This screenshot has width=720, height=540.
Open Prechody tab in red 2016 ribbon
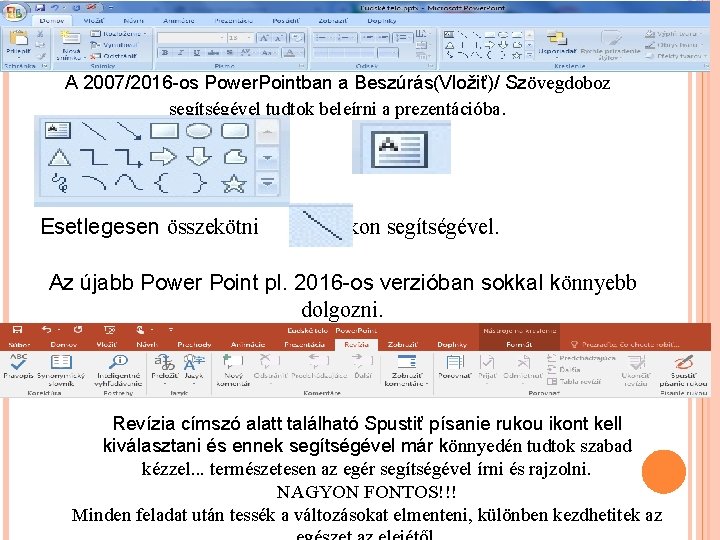click(194, 344)
